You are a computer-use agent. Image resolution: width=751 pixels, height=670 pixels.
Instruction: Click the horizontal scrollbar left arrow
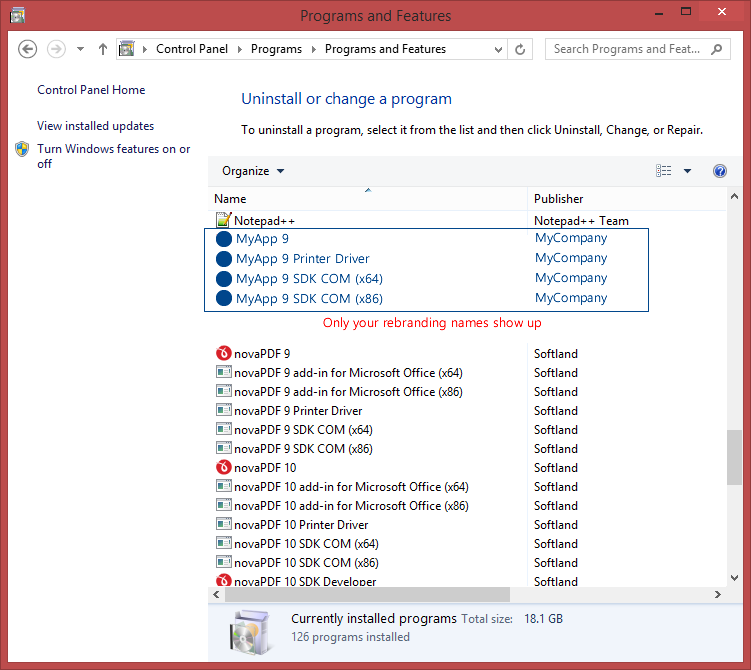coord(216,595)
